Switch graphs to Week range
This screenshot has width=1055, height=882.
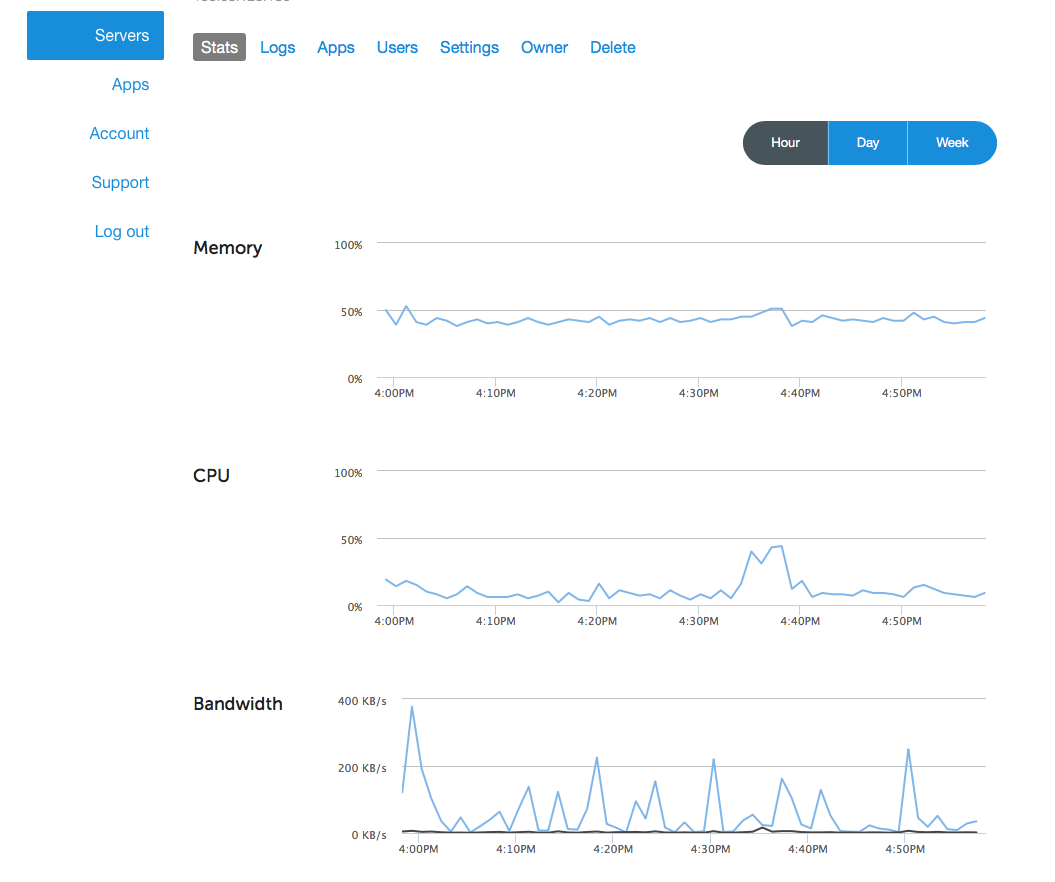coord(952,143)
